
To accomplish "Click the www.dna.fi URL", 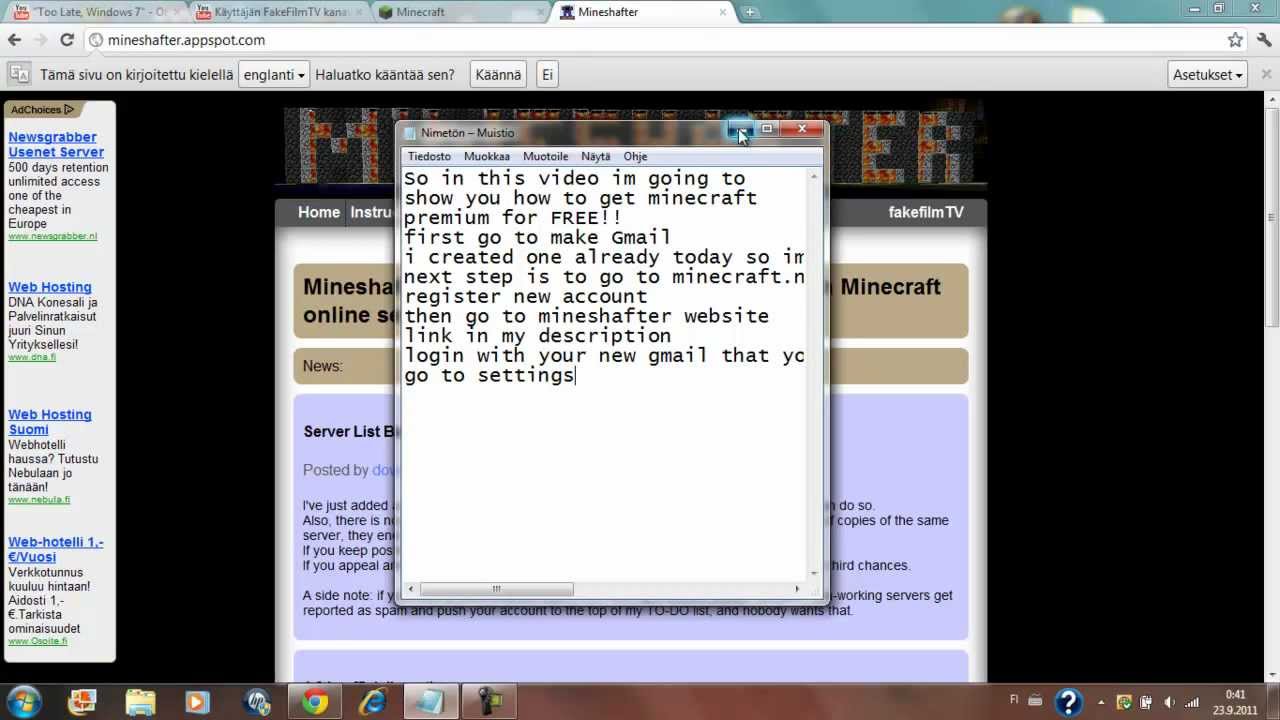I will coord(32,357).
